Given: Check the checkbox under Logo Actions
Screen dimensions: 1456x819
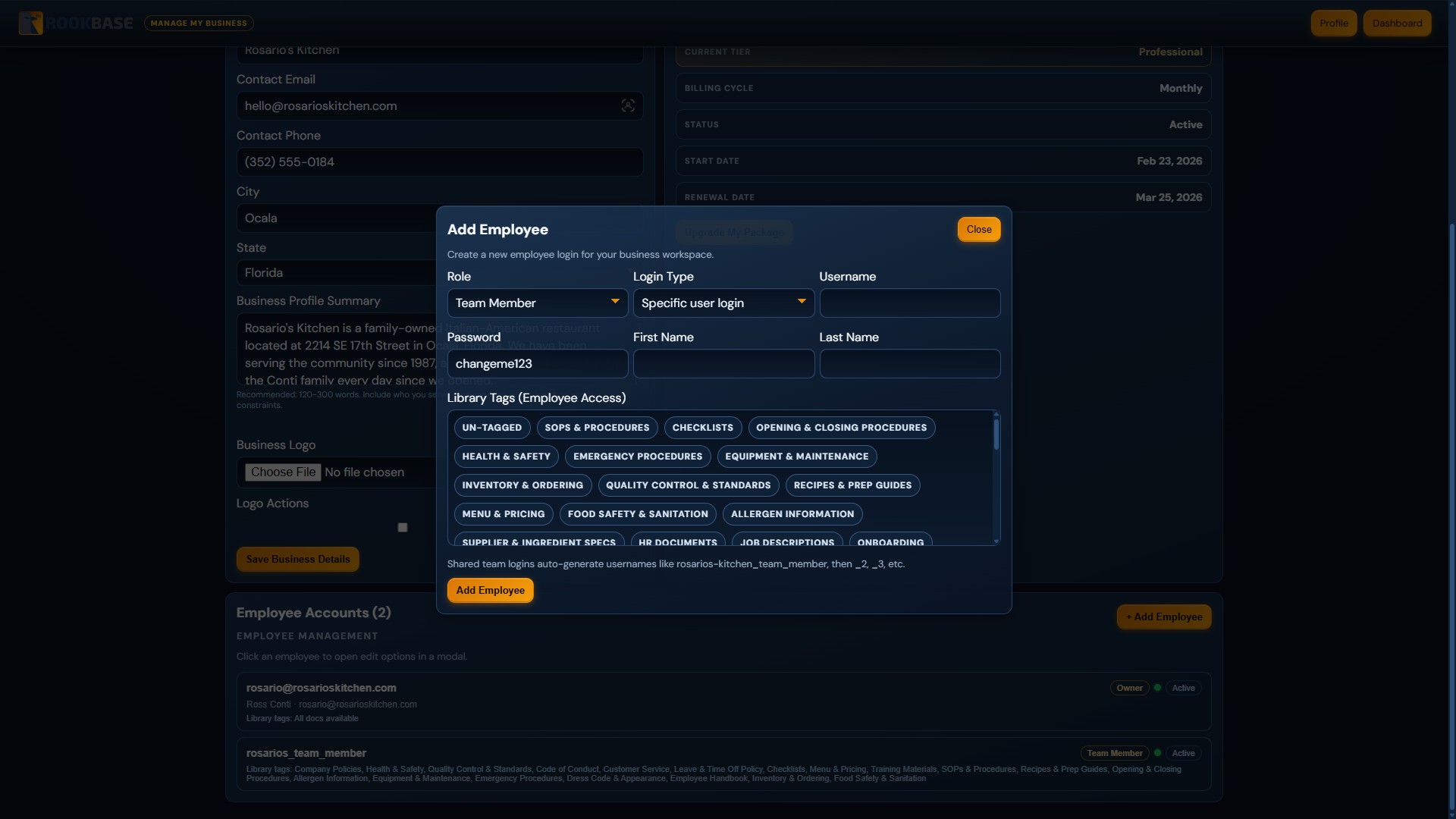Looking at the screenshot, I should point(402,526).
